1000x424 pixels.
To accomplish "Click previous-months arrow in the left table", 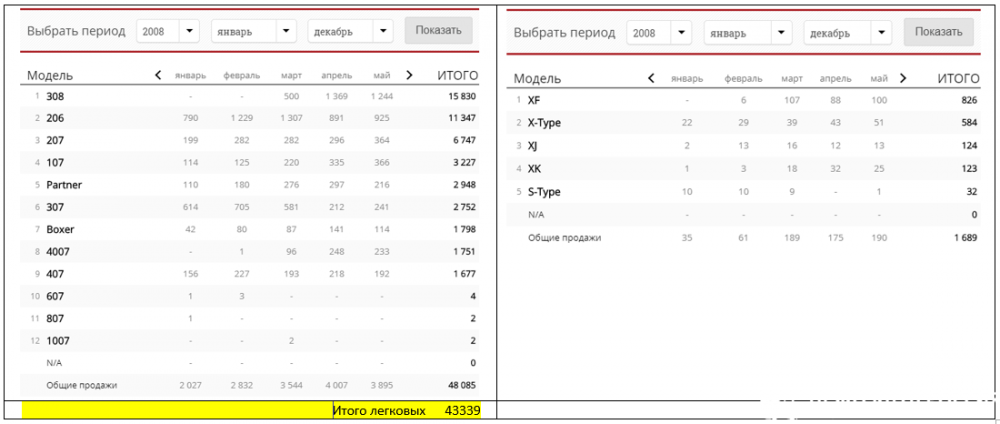I will coord(158,75).
